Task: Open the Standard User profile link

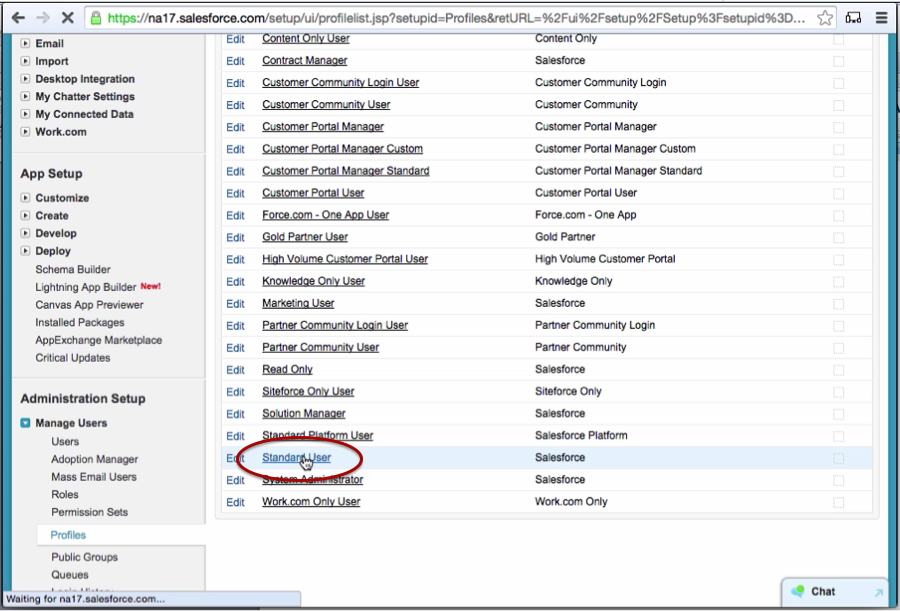Action: [296, 458]
